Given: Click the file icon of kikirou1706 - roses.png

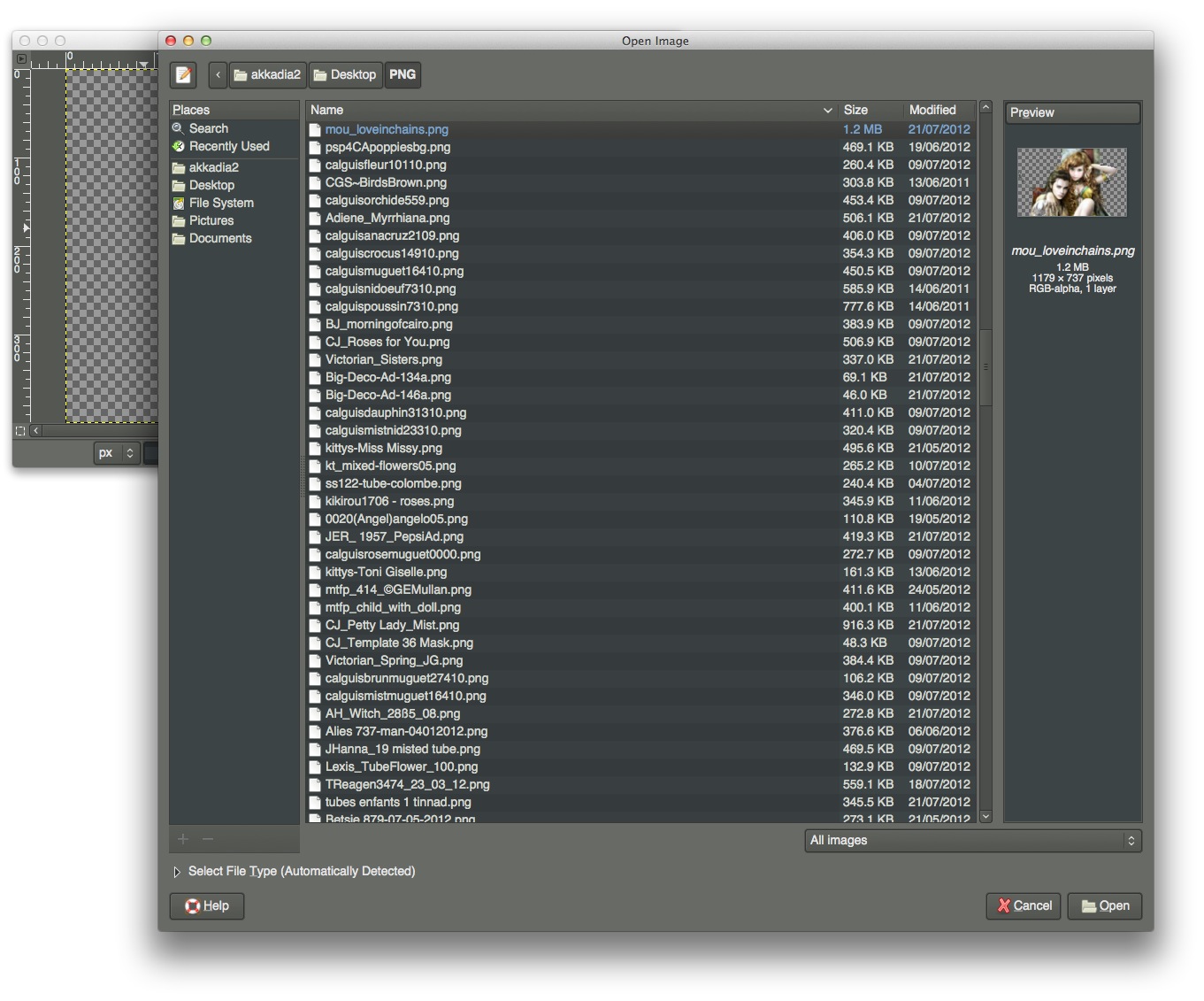Looking at the screenshot, I should [315, 501].
